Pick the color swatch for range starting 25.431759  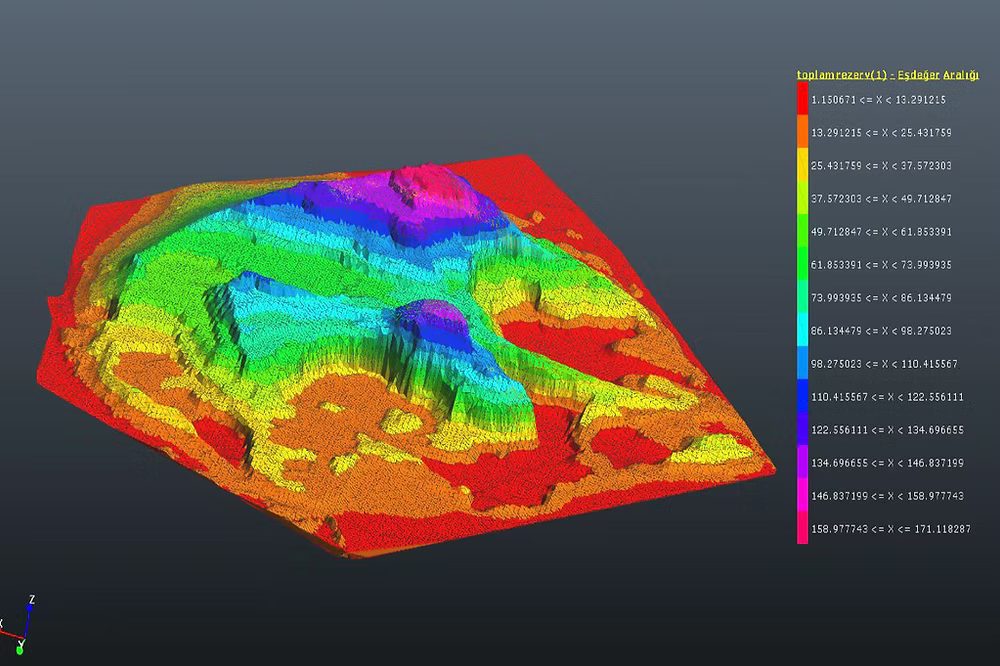[802, 165]
